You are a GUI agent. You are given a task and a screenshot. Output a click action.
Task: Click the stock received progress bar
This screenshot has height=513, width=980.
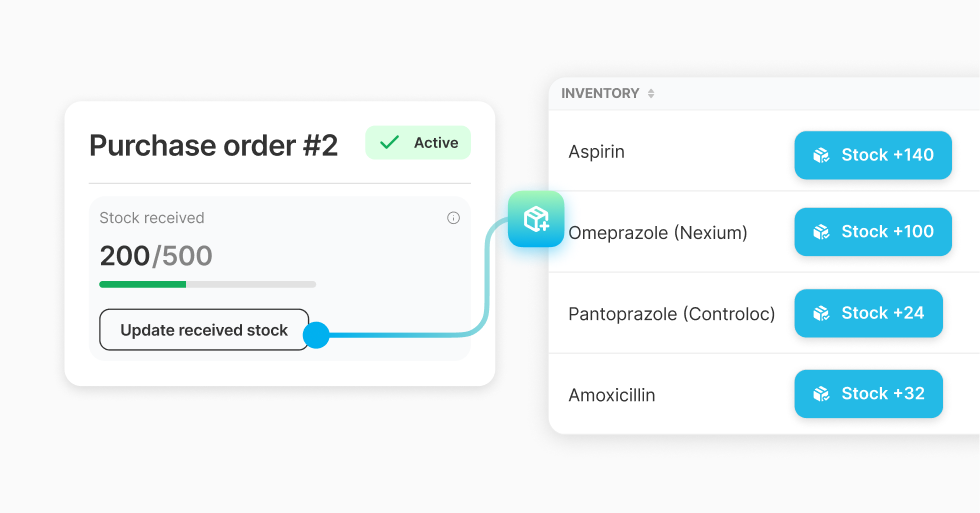(208, 284)
